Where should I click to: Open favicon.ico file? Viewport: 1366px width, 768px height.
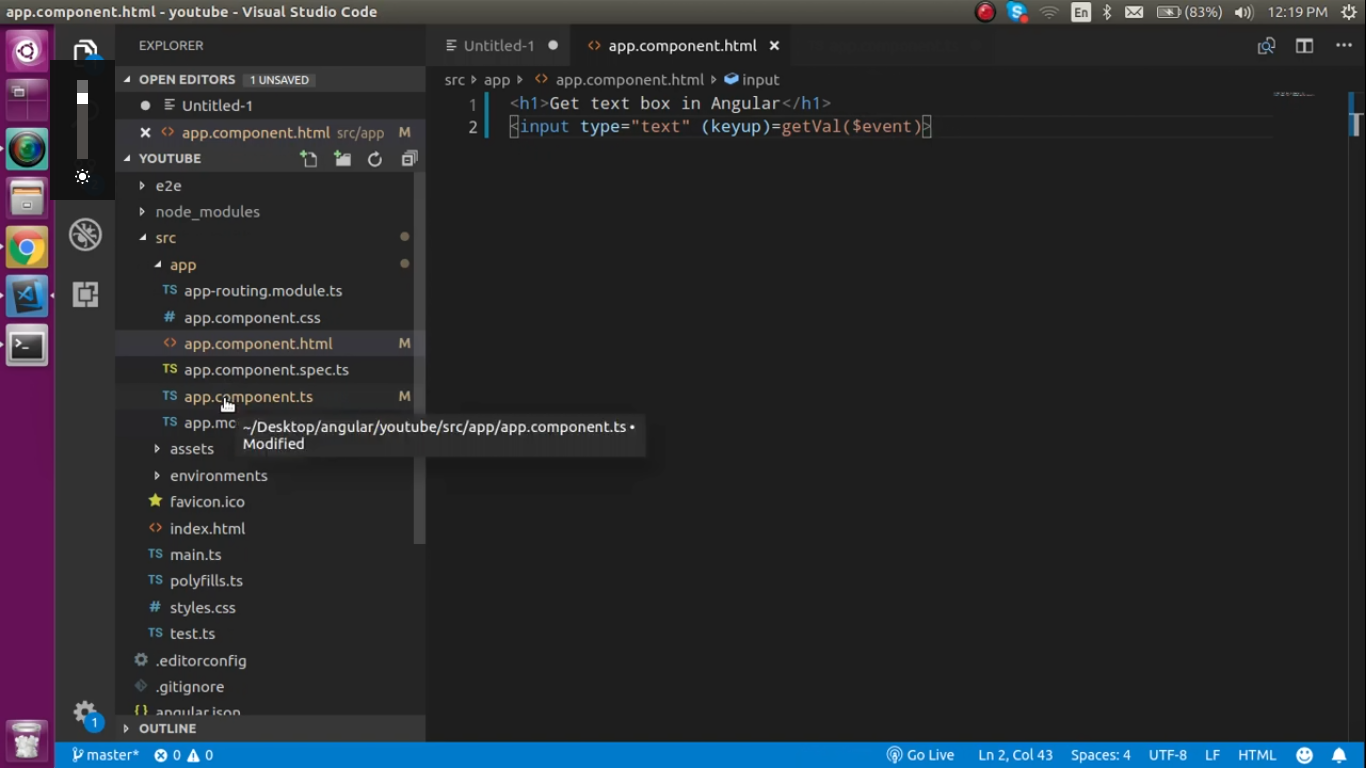207,502
